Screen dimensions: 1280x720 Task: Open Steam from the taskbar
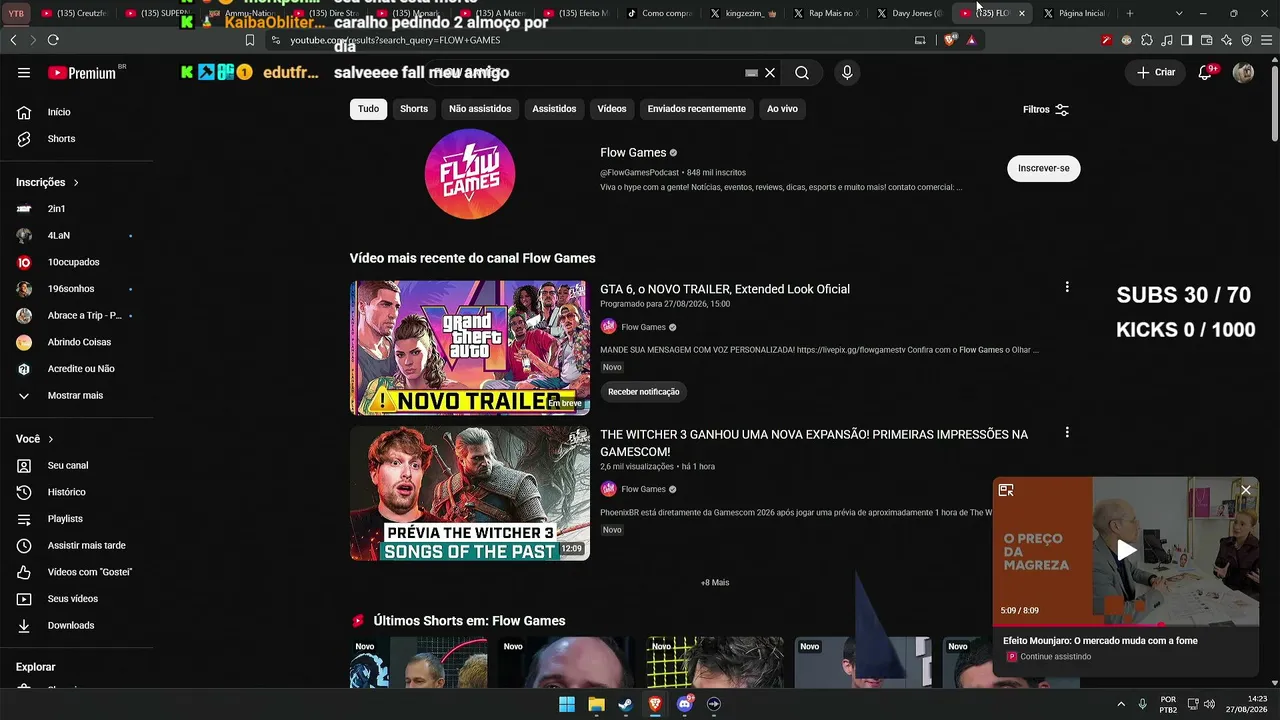click(625, 704)
